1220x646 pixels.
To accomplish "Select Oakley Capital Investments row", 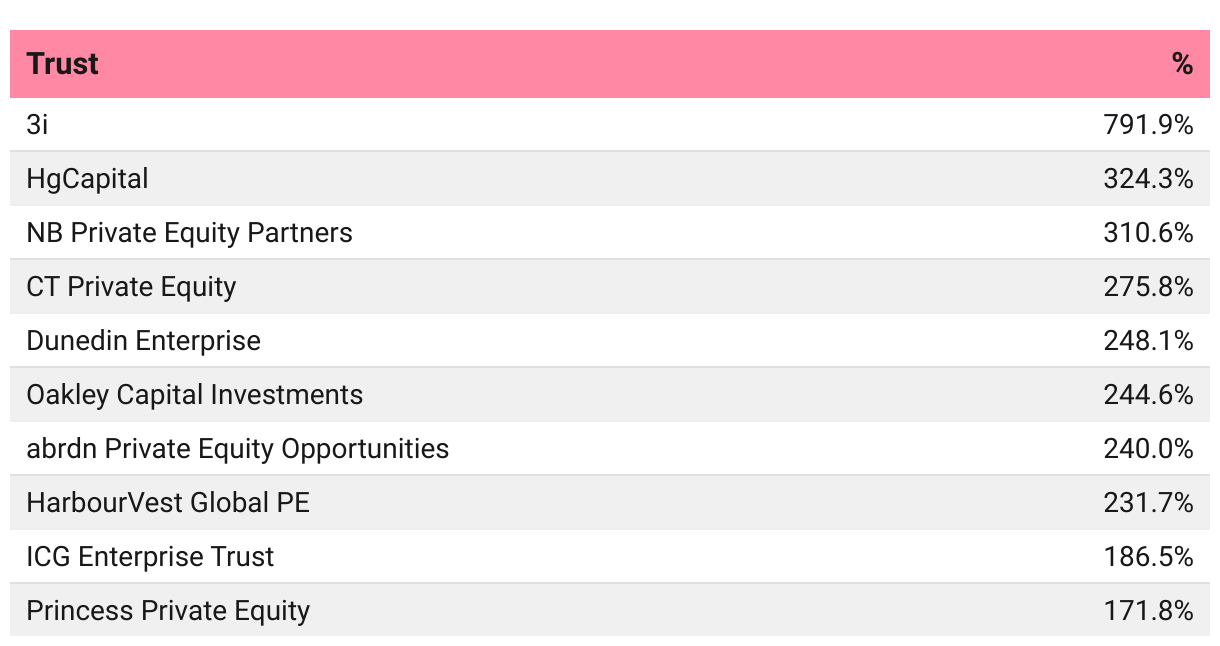I will click(610, 395).
